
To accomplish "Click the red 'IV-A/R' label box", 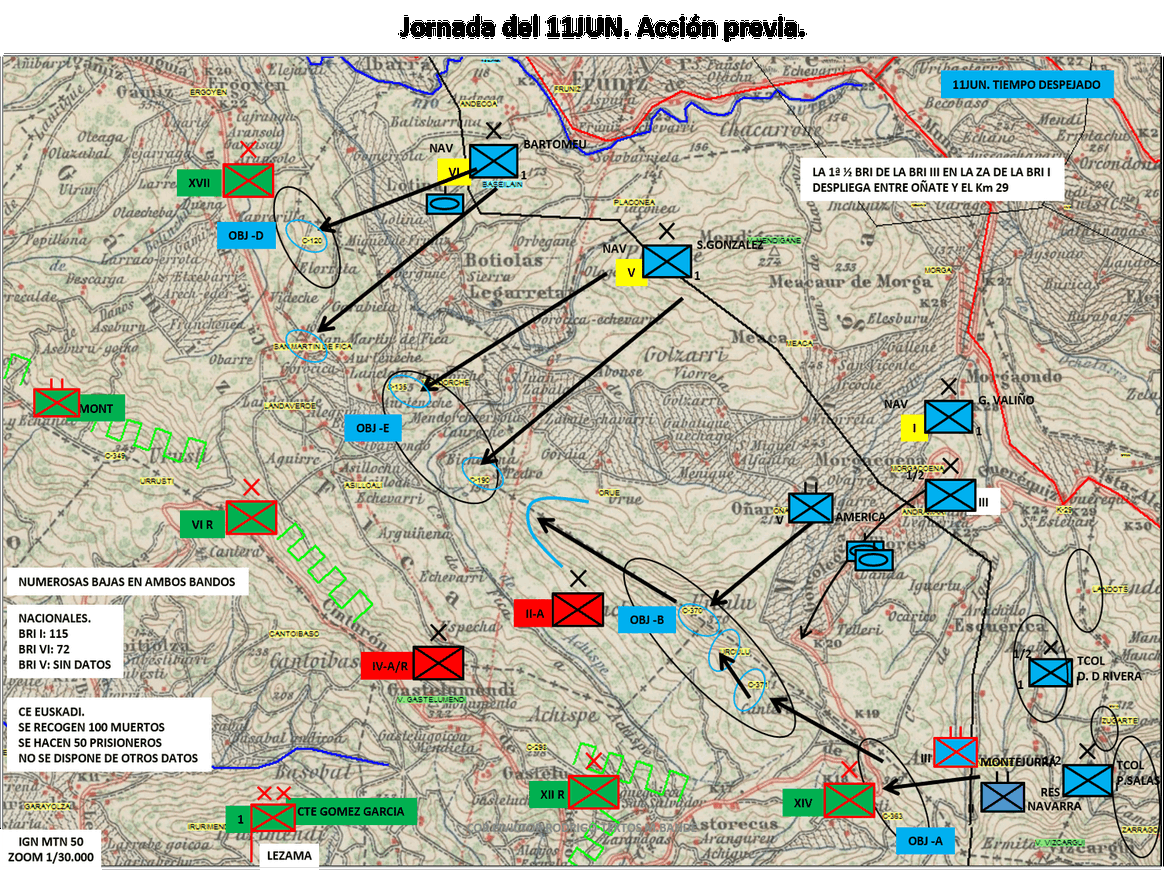I will click(386, 665).
